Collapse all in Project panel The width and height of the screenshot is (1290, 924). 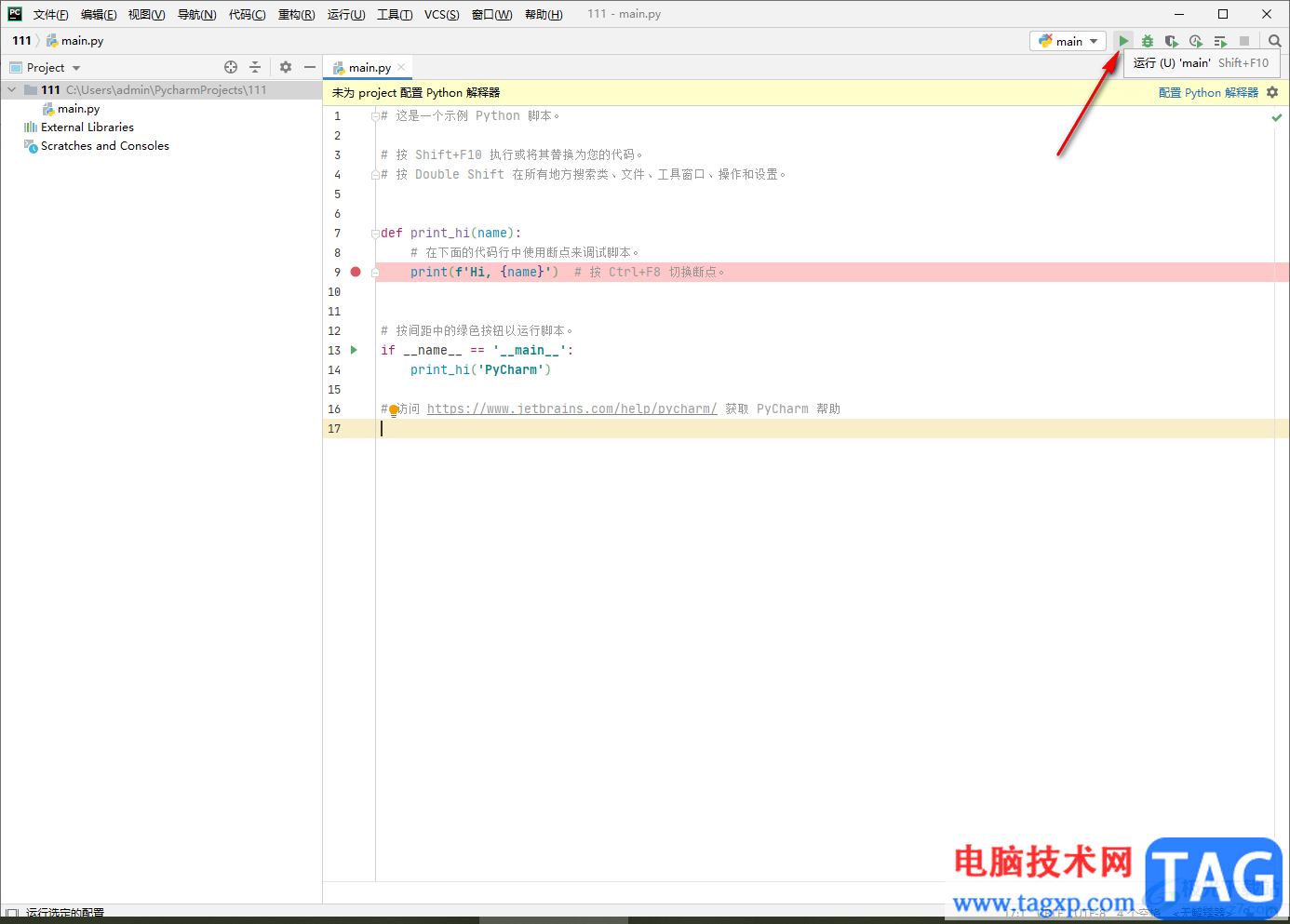[255, 67]
